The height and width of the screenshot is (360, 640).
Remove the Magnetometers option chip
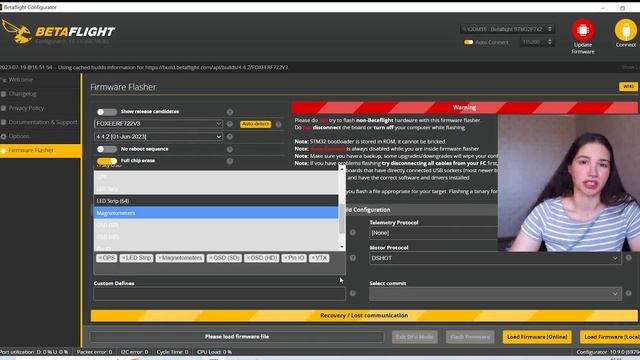[x=160, y=258]
